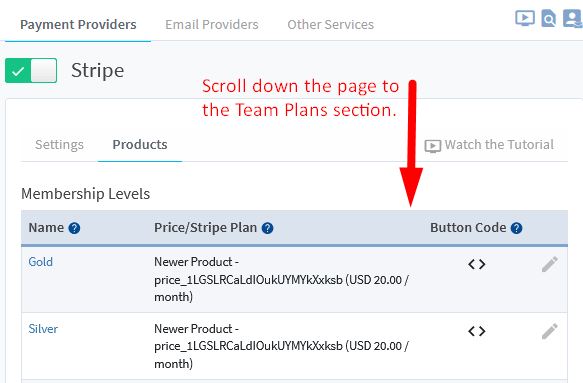Open help icon beside Price/Stripe Plan

pyautogui.click(x=267, y=228)
